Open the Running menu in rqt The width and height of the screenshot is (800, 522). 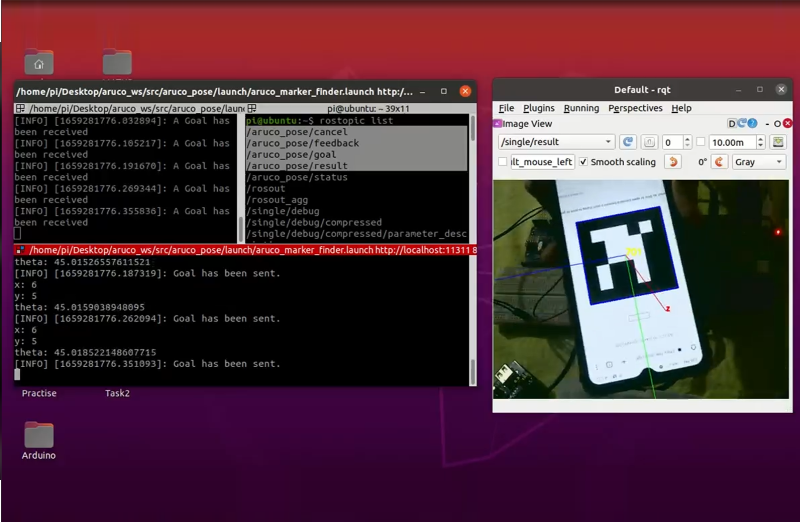(x=581, y=108)
